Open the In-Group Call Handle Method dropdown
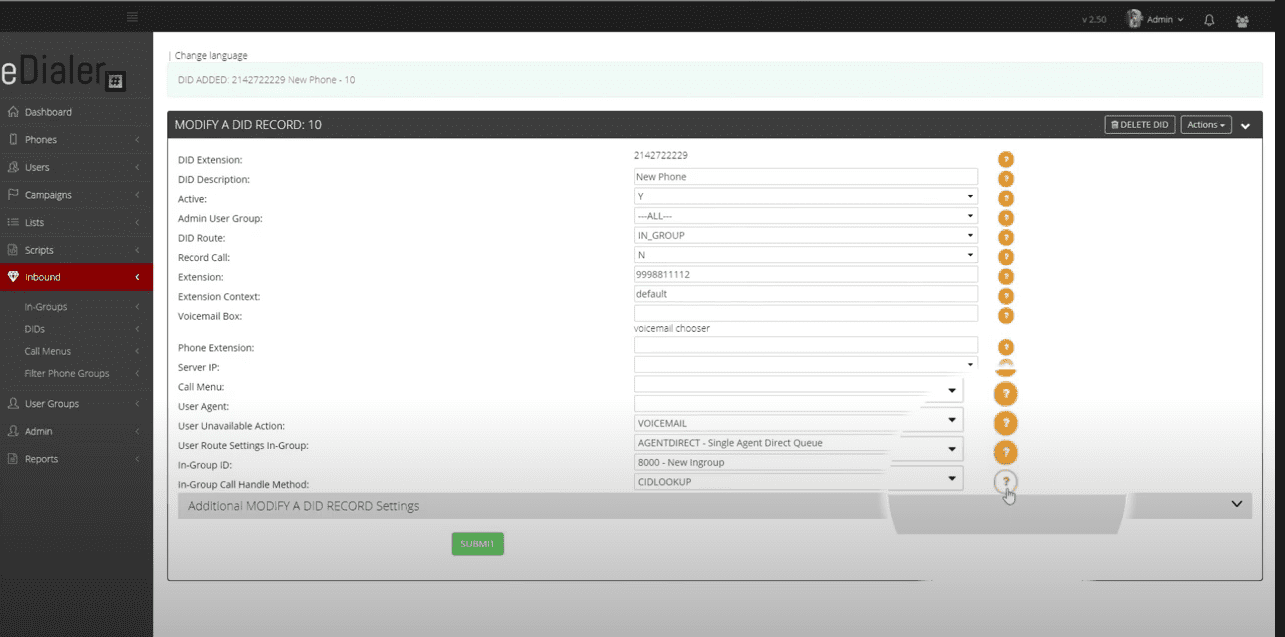This screenshot has width=1285, height=637. 798,480
